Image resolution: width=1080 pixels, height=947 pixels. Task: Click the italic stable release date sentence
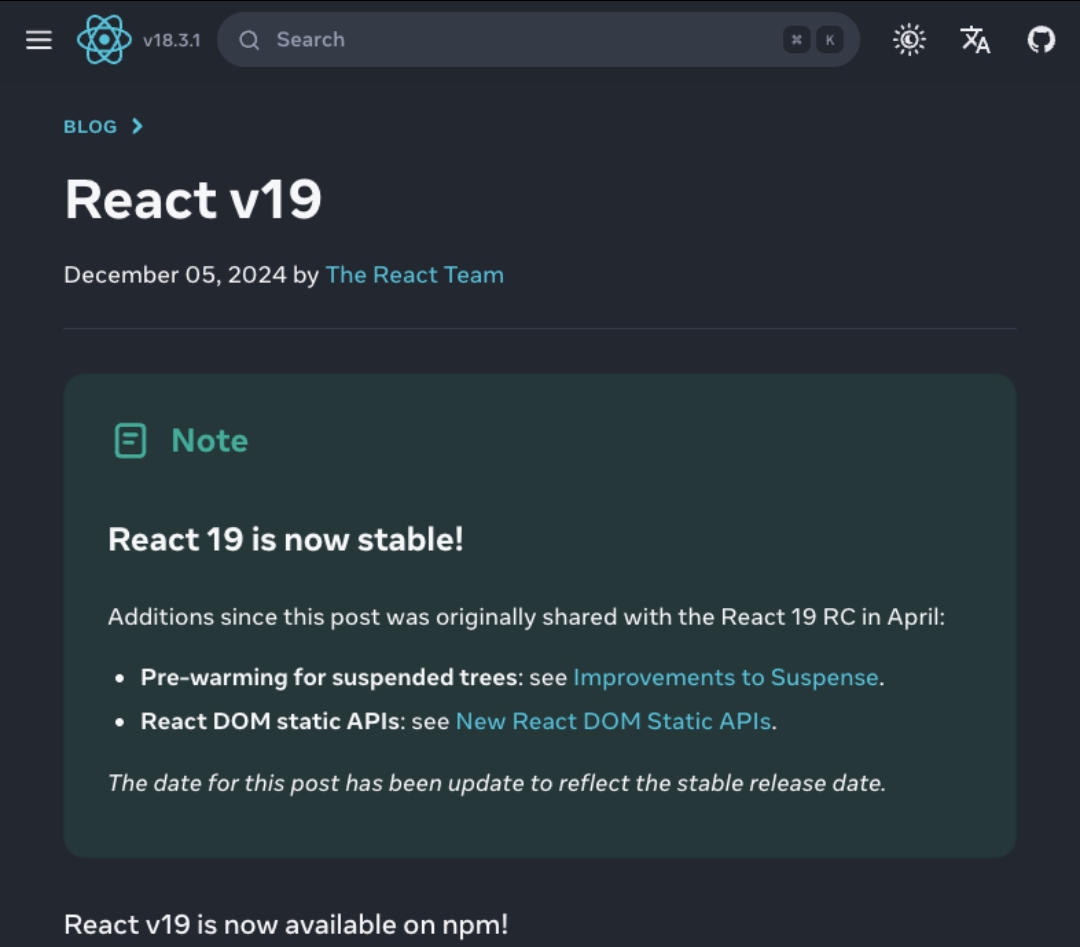pyautogui.click(x=497, y=783)
